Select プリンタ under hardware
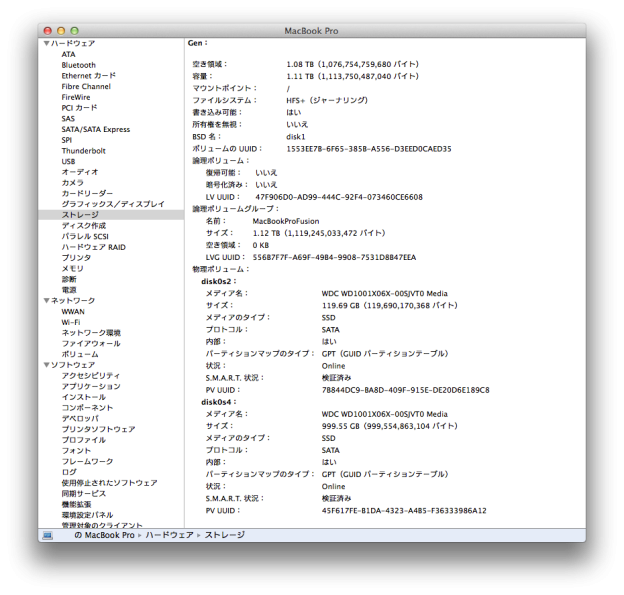The image size is (624, 595). pyautogui.click(x=76, y=258)
